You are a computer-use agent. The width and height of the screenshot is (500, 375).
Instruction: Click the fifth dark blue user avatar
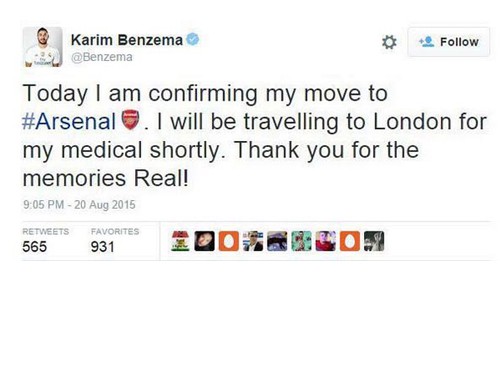(277, 241)
